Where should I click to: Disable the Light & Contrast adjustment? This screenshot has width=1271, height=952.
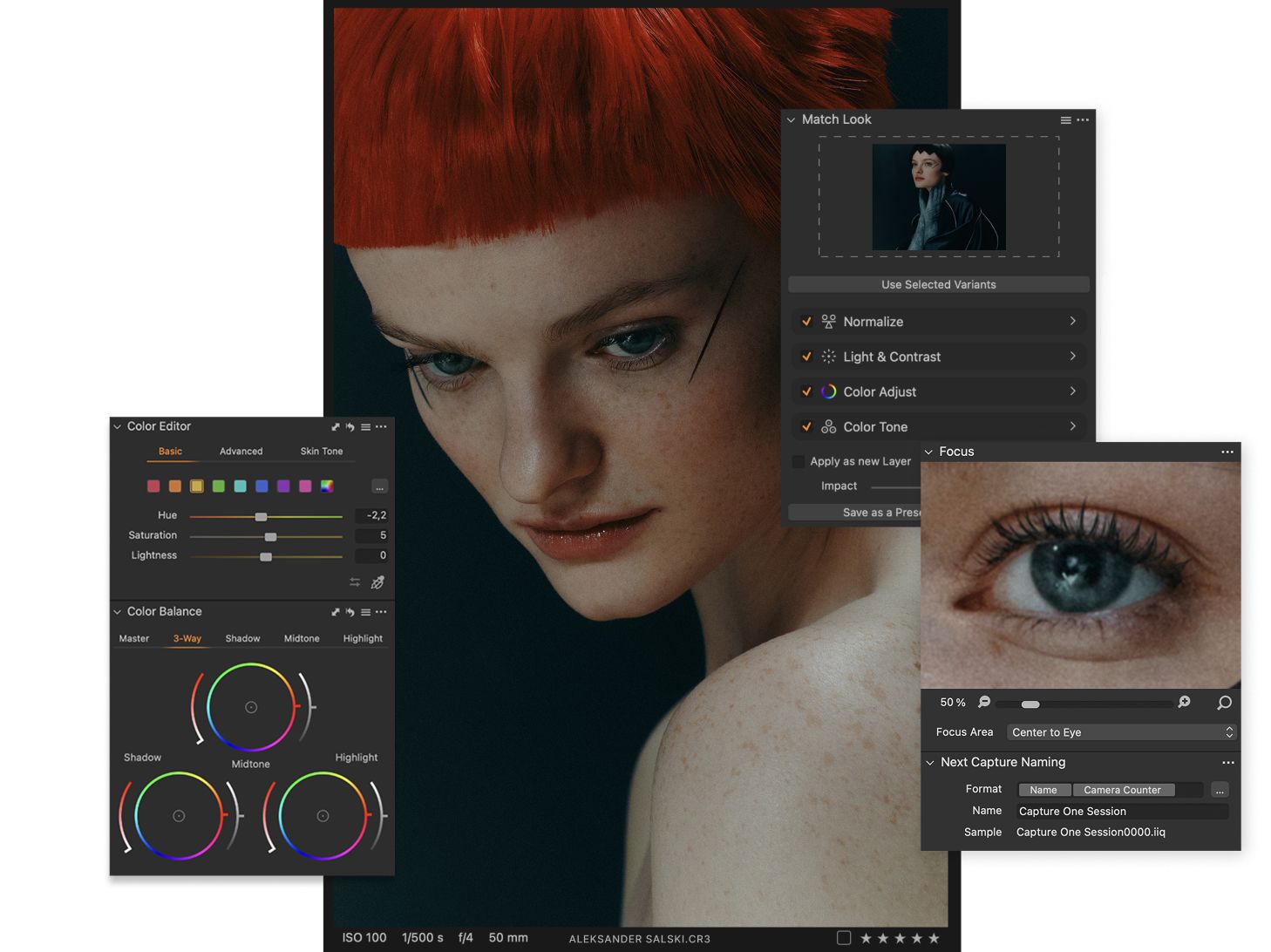(x=806, y=357)
